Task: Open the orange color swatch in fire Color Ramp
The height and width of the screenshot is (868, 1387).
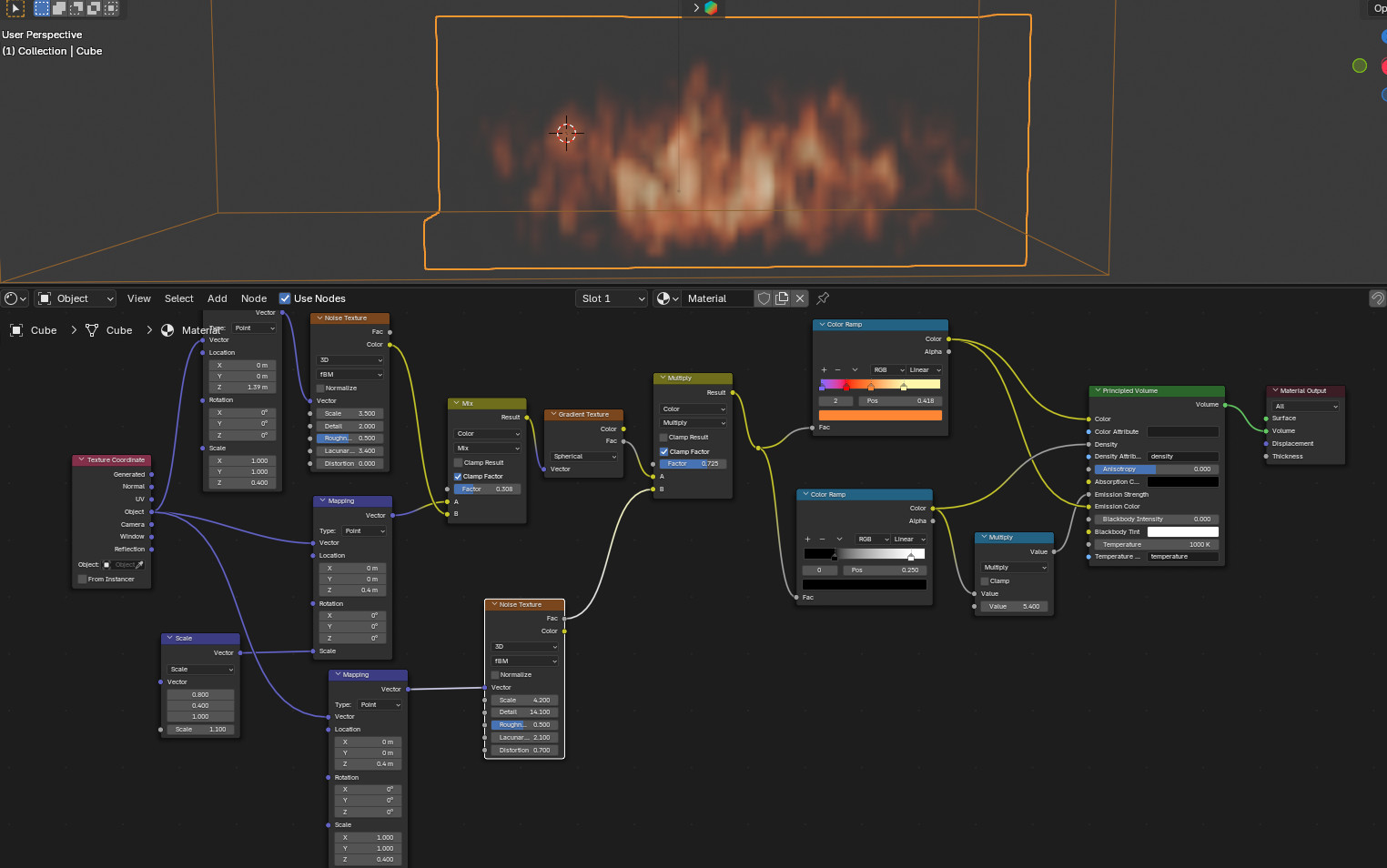Action: [x=881, y=416]
